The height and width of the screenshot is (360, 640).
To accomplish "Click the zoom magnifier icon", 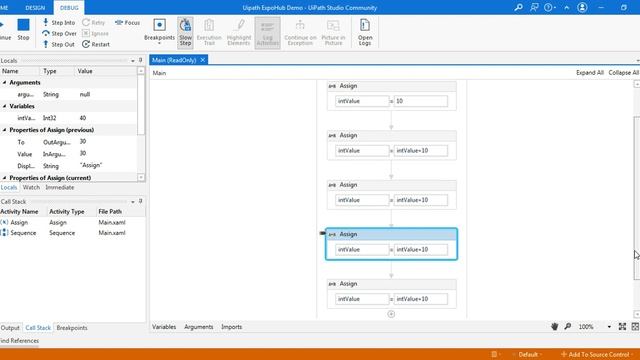I will tap(568, 327).
